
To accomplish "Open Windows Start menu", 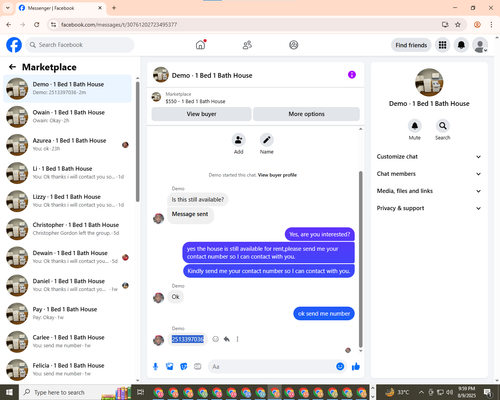I will [x=9, y=392].
